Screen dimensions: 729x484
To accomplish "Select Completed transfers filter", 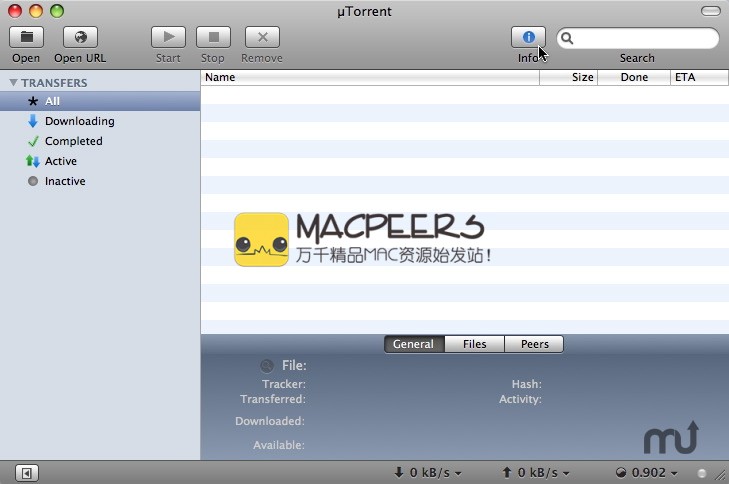I will pos(73,141).
